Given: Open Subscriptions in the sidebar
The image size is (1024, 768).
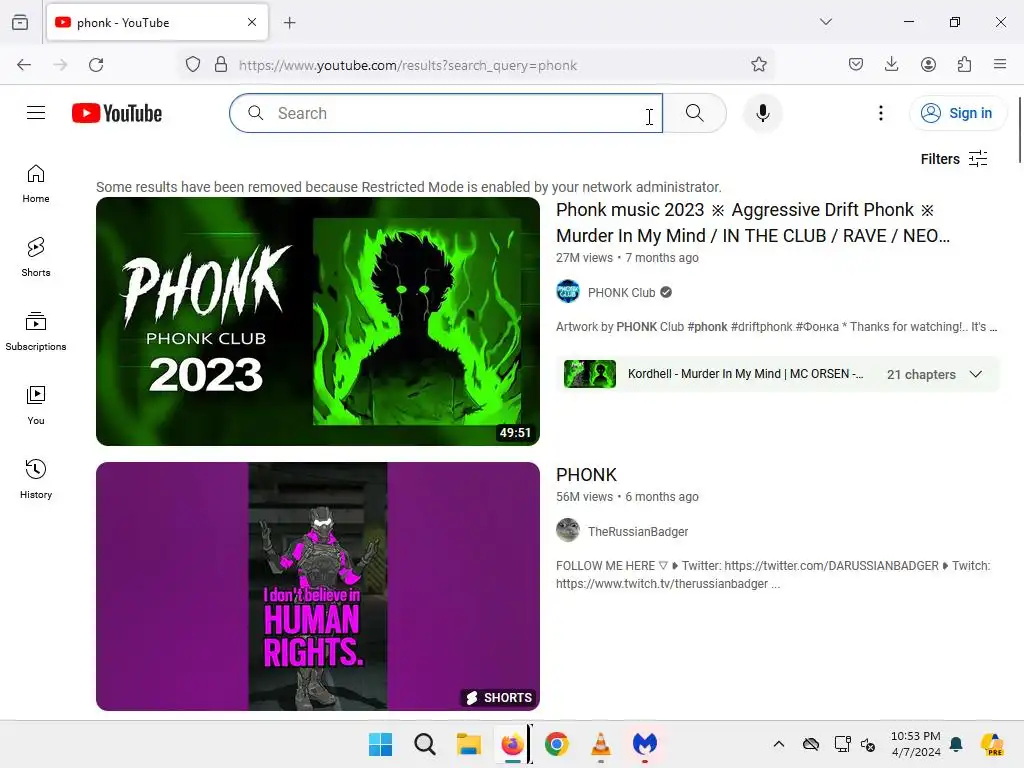Looking at the screenshot, I should tap(36, 332).
